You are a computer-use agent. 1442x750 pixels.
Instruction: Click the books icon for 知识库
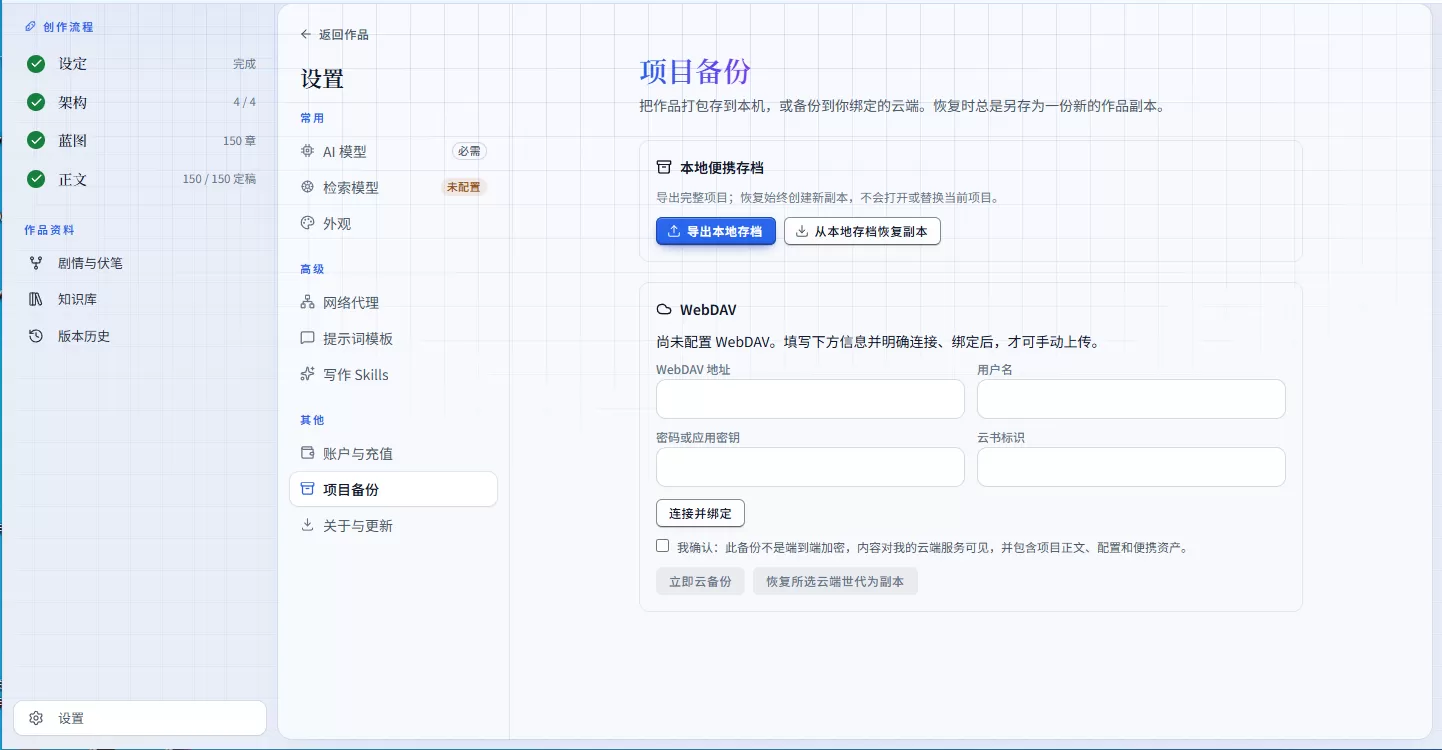(x=36, y=299)
